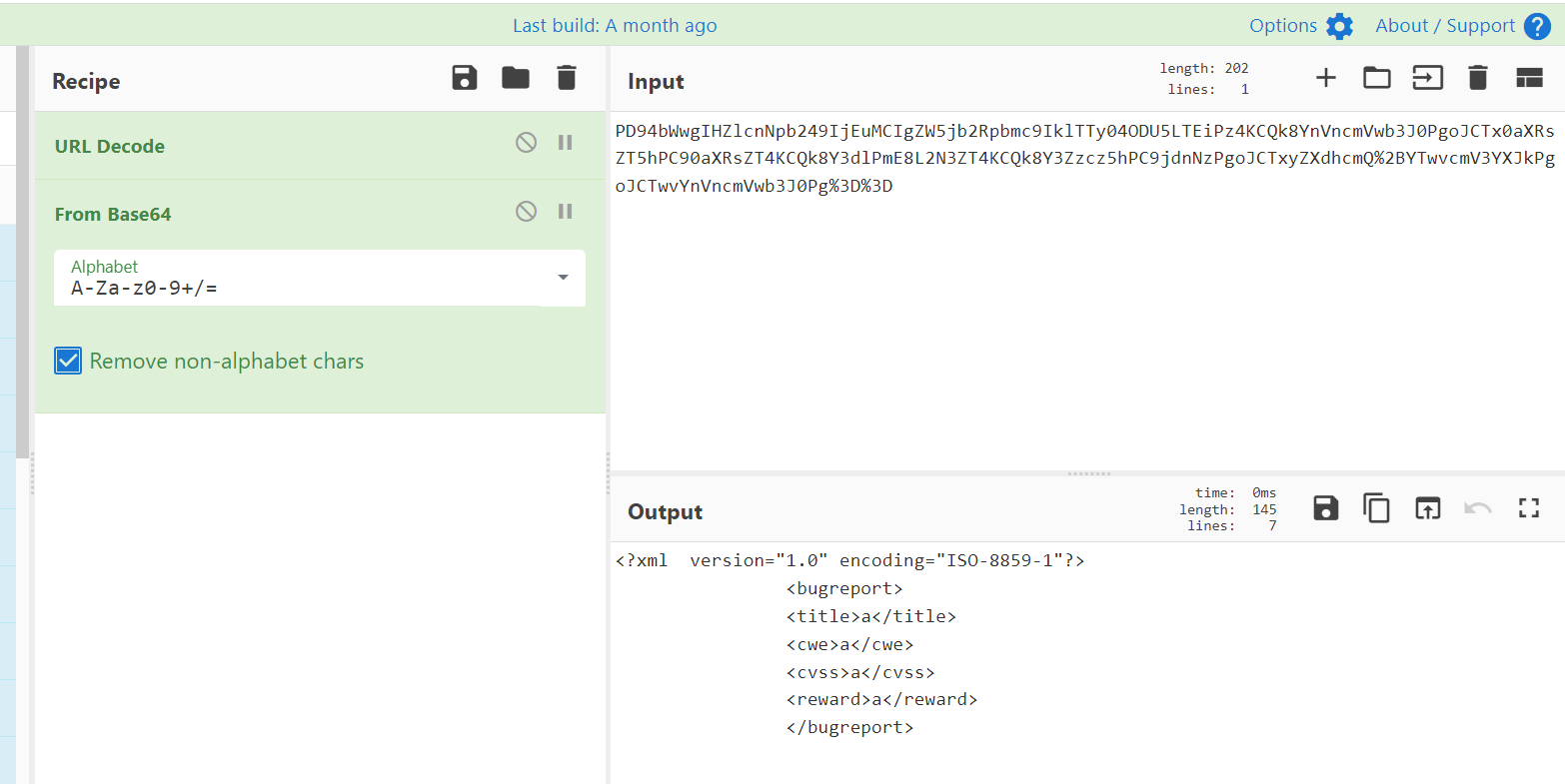Open folder as input
This screenshot has width=1565, height=784.
coord(1377,78)
